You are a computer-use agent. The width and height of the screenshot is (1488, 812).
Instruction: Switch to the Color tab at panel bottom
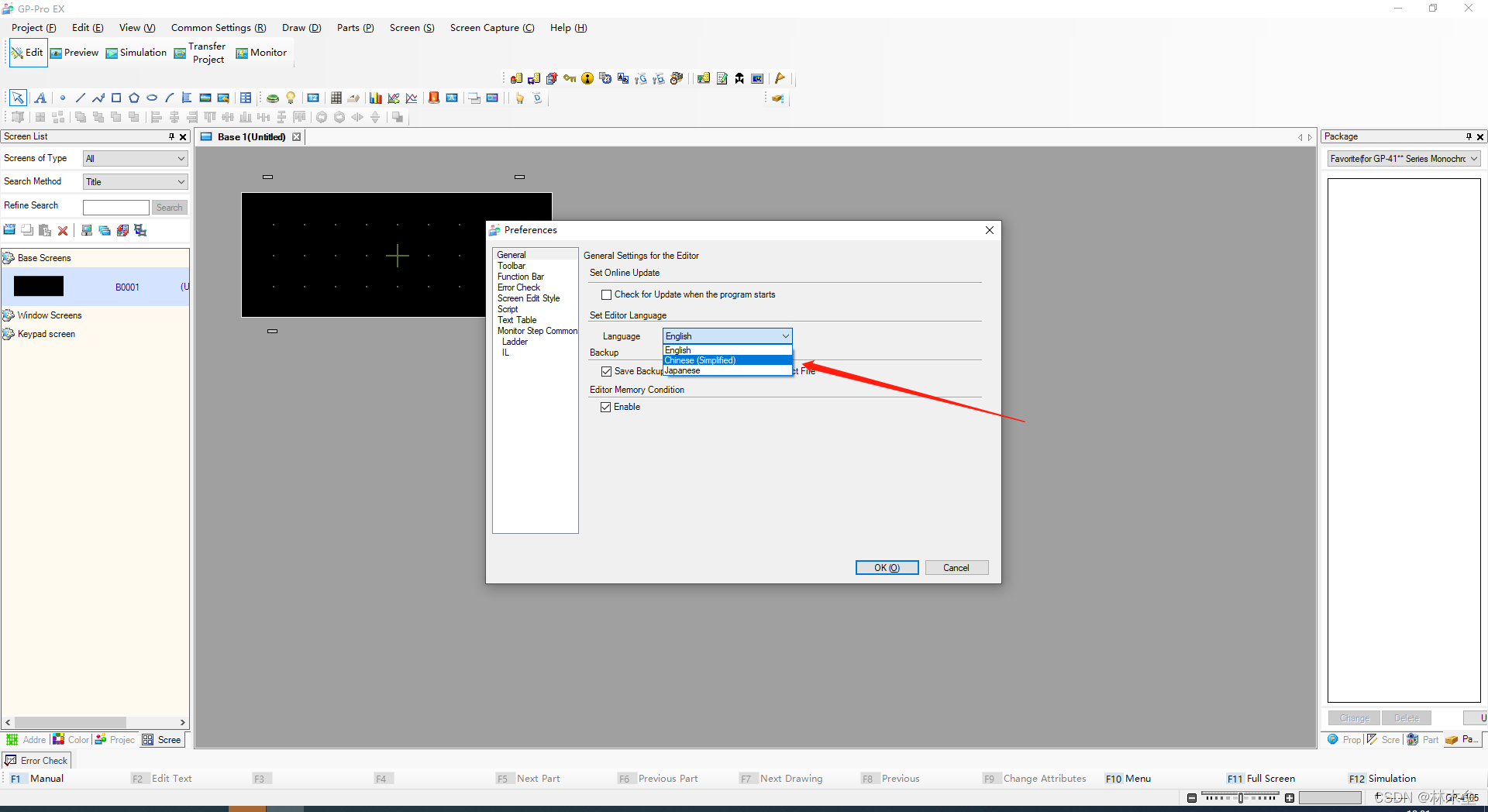71,740
